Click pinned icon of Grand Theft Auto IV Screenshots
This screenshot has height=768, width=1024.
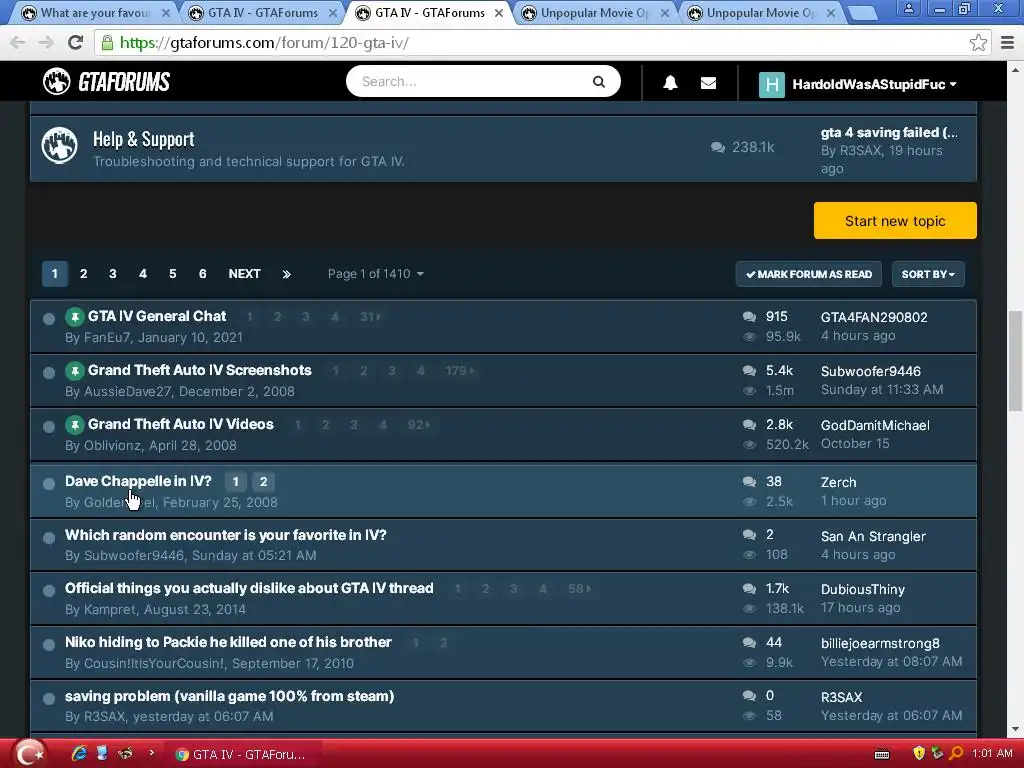point(74,372)
